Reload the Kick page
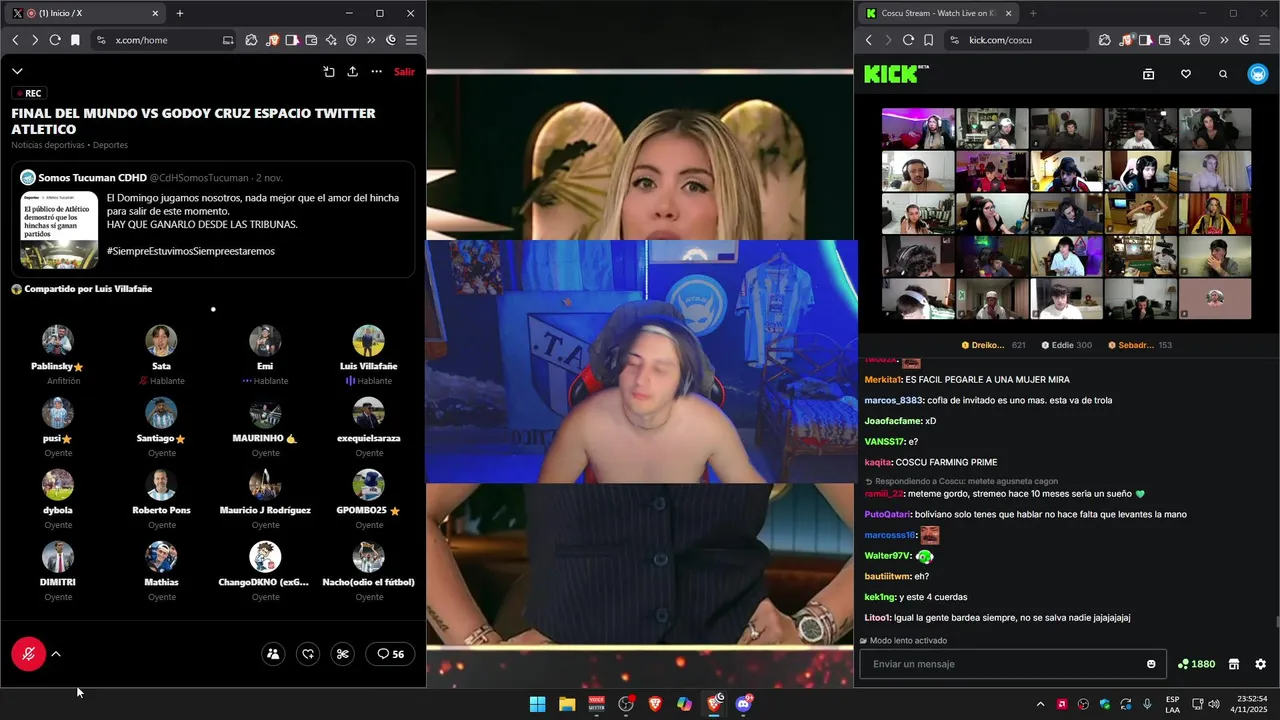 [908, 40]
